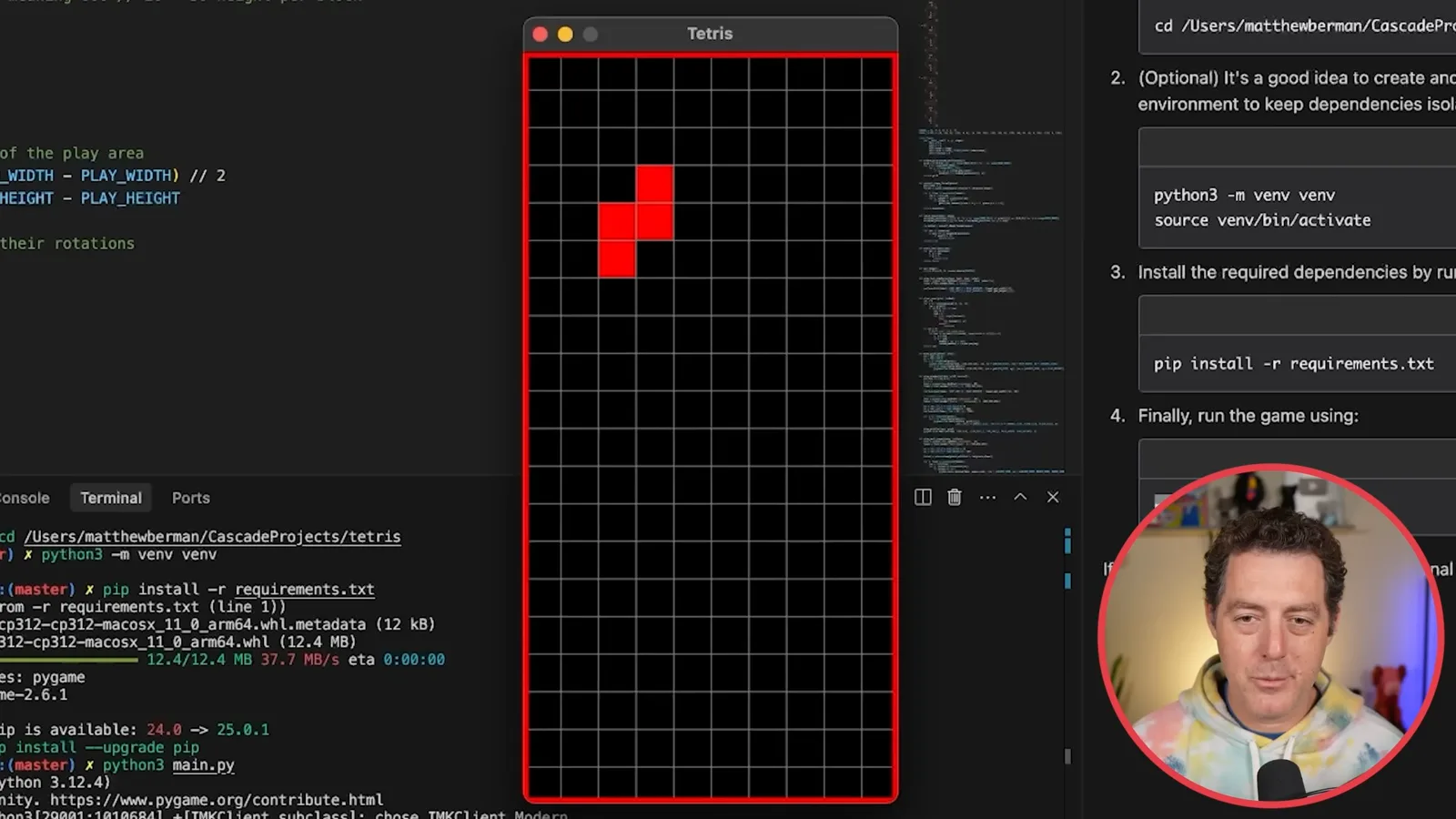Click the 'of the play area' comment in editor
Viewport: 1456px width, 819px height.
click(72, 153)
